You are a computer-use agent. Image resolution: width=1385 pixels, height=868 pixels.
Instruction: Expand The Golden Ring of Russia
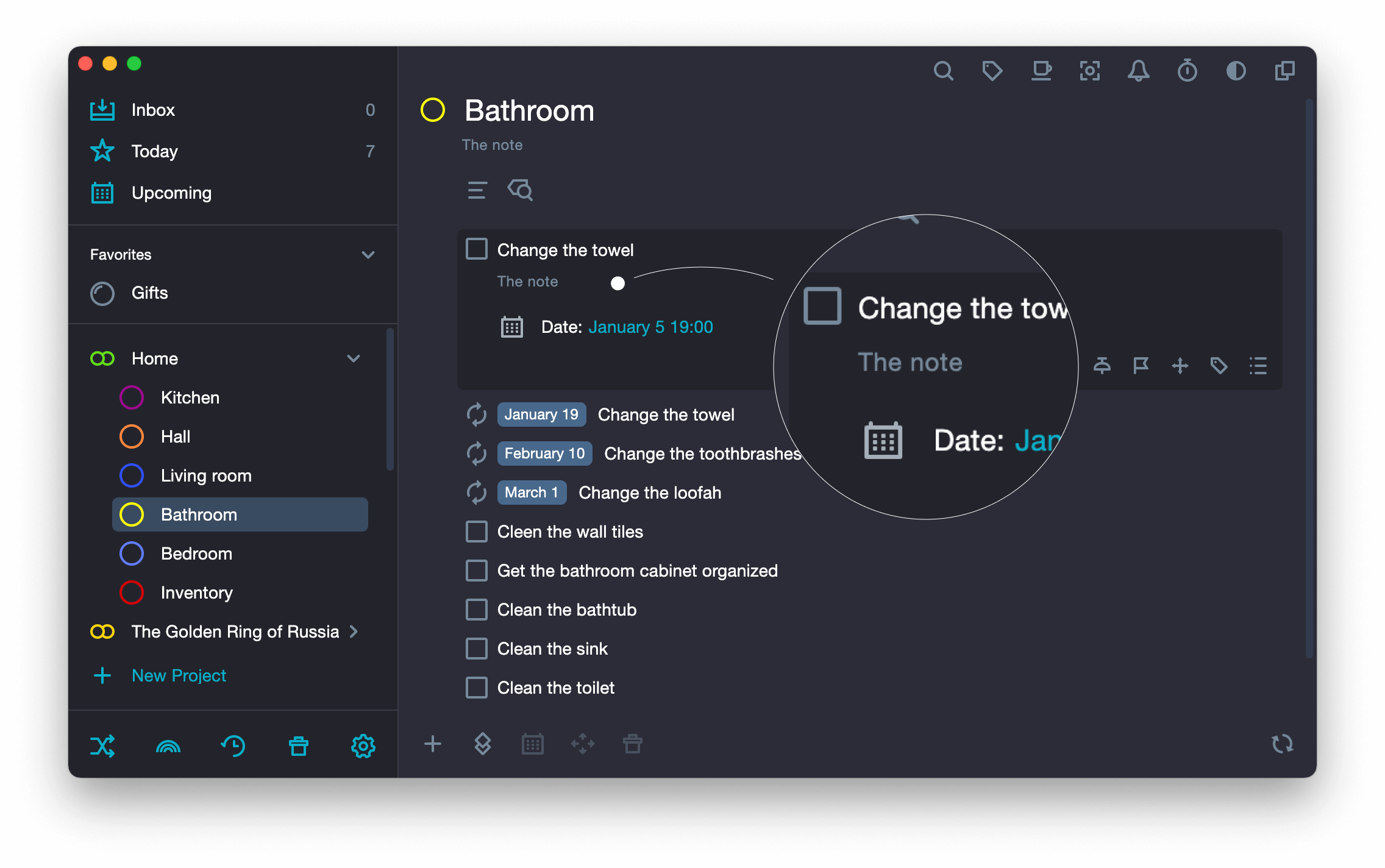pyautogui.click(x=354, y=631)
